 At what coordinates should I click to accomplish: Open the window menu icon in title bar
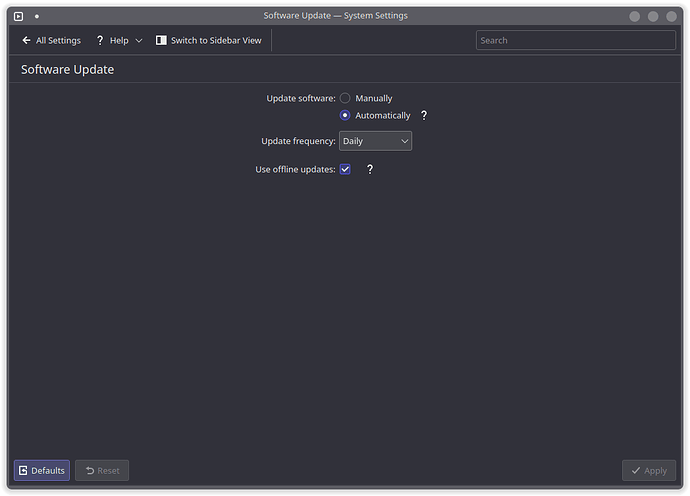tap(18, 16)
